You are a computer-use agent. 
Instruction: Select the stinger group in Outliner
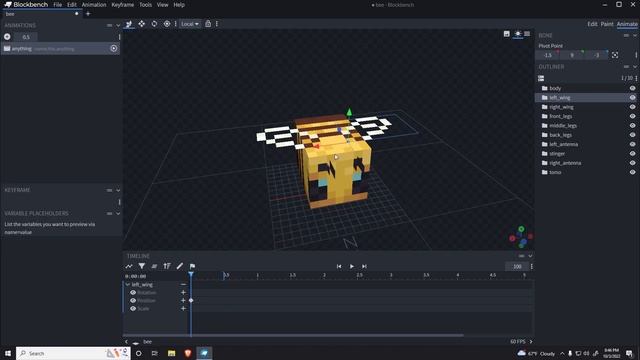[x=587, y=154]
